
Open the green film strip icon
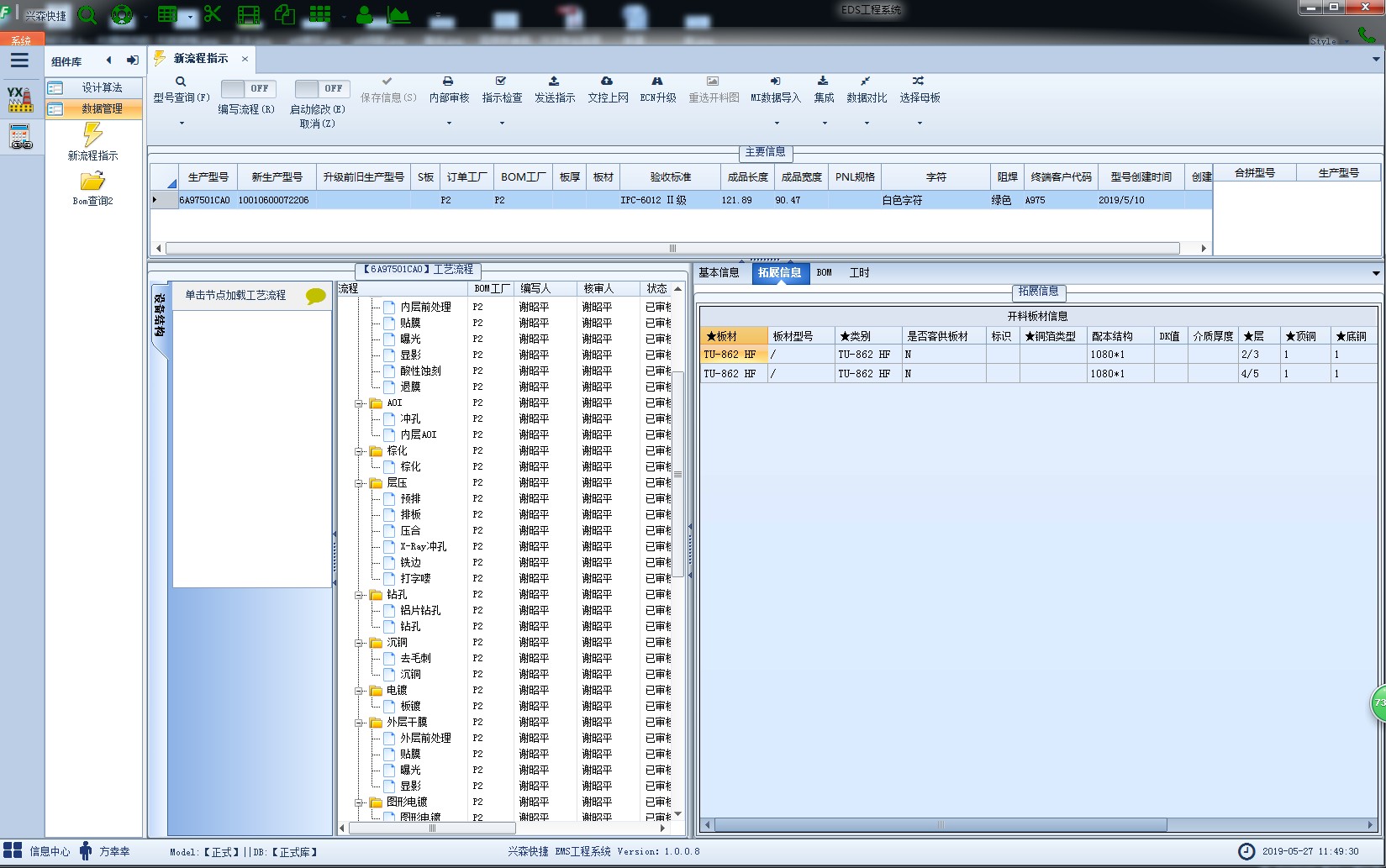[249, 14]
